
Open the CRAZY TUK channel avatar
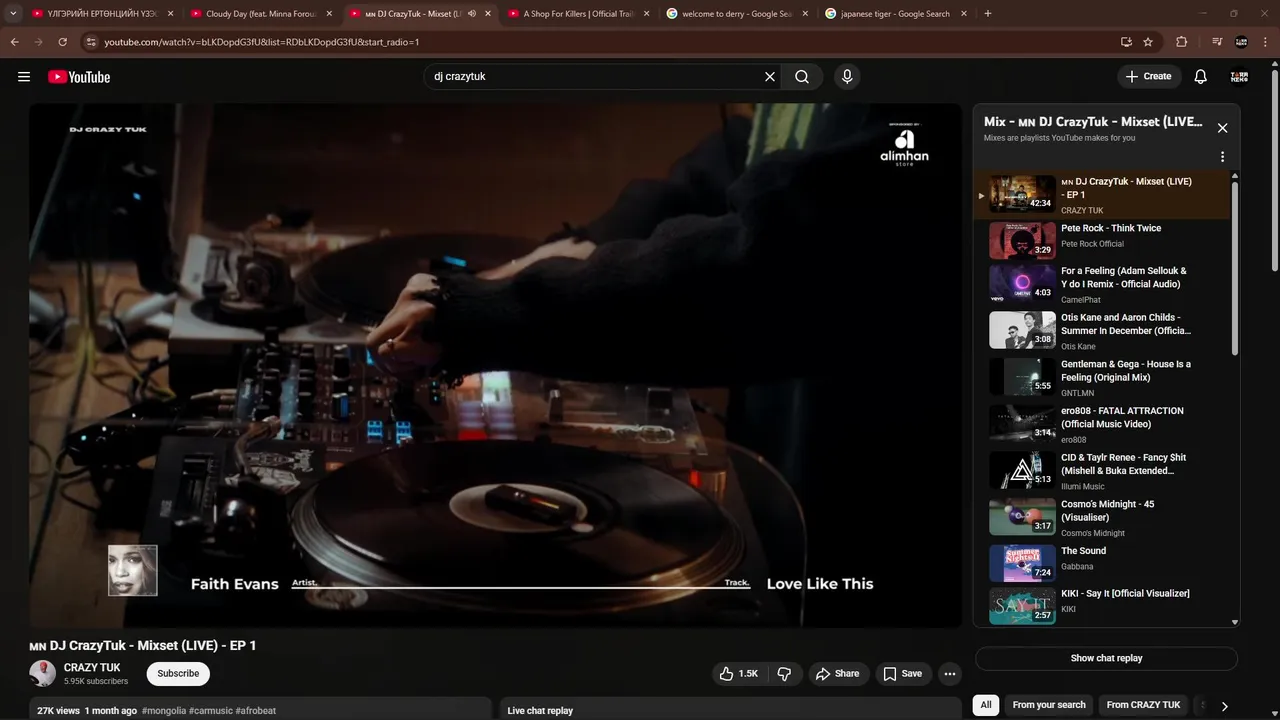click(x=42, y=674)
